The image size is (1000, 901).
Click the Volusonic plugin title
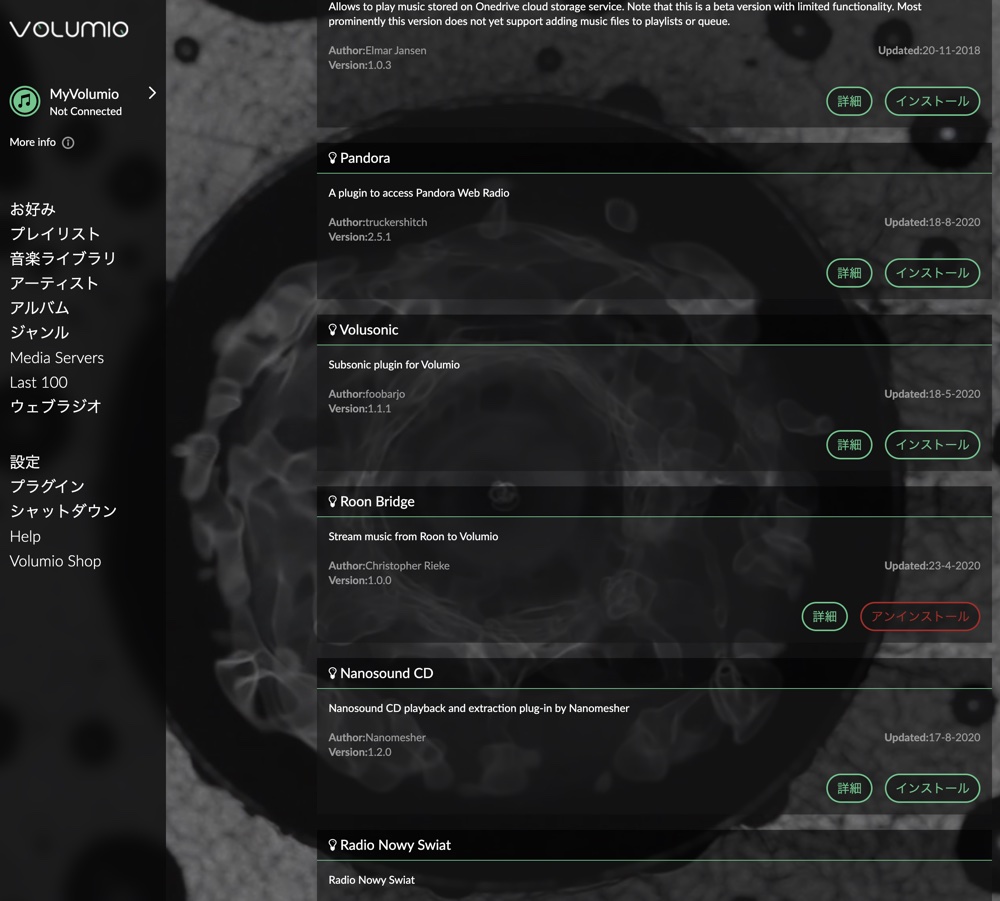click(369, 330)
